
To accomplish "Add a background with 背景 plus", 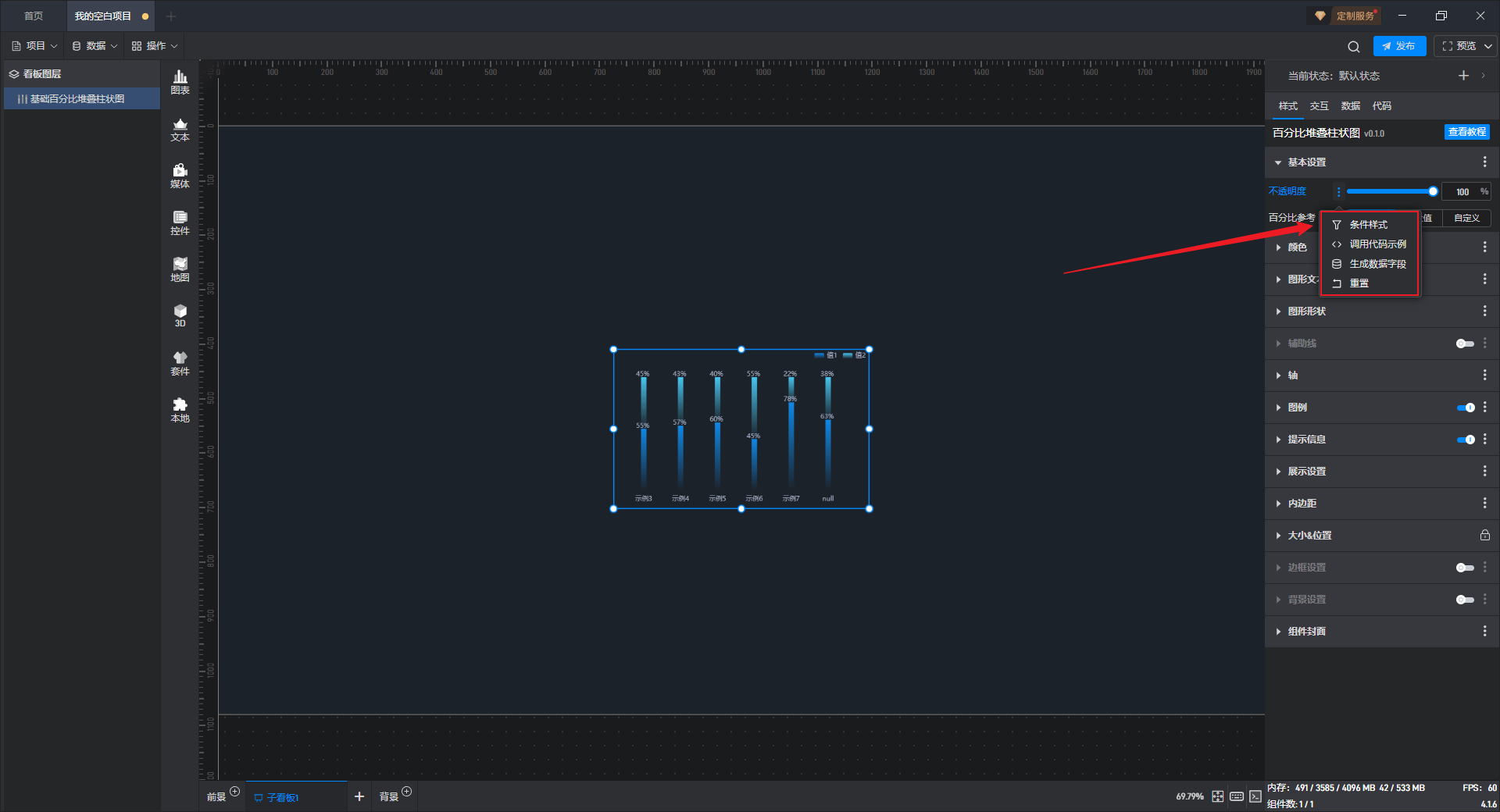I will tap(406, 792).
